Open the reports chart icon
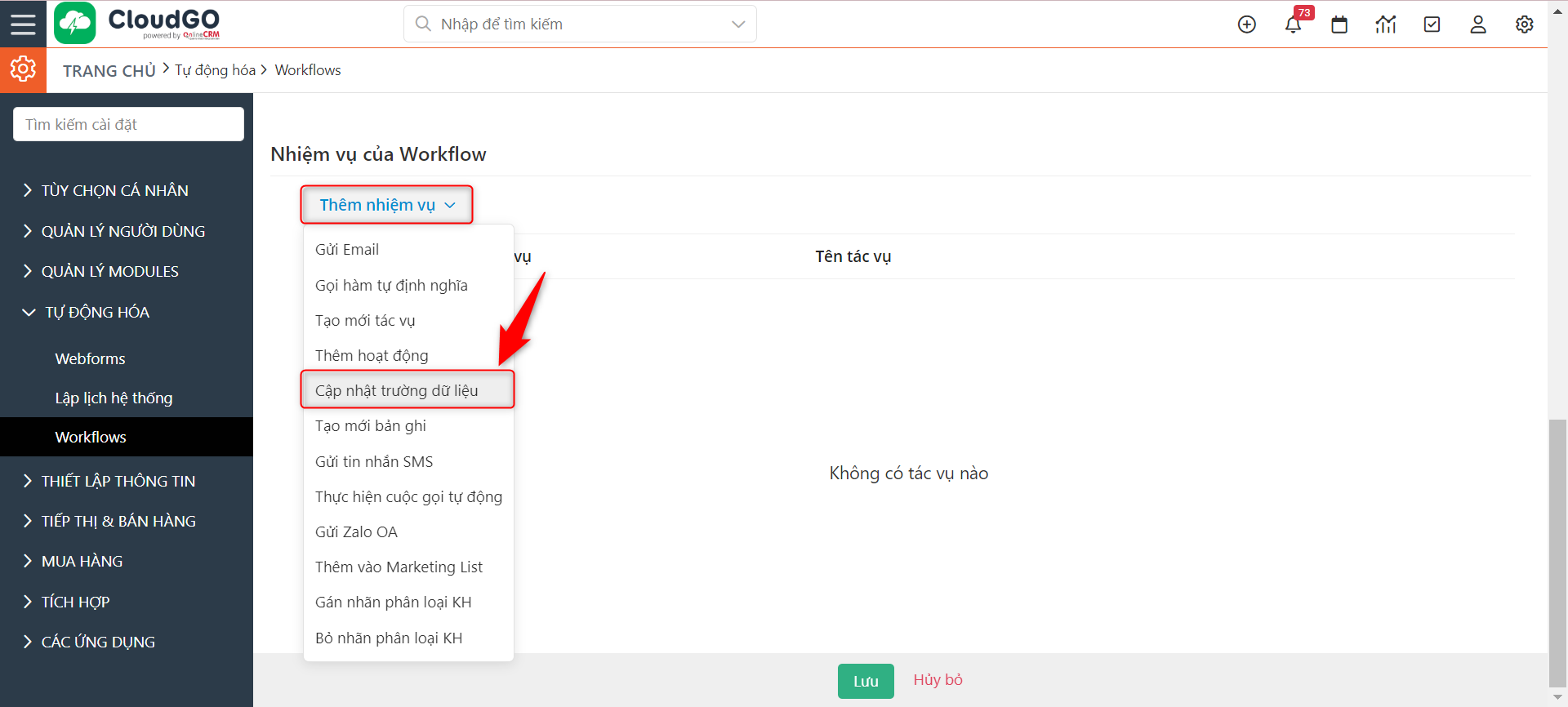This screenshot has width=1568, height=707. (x=1386, y=24)
